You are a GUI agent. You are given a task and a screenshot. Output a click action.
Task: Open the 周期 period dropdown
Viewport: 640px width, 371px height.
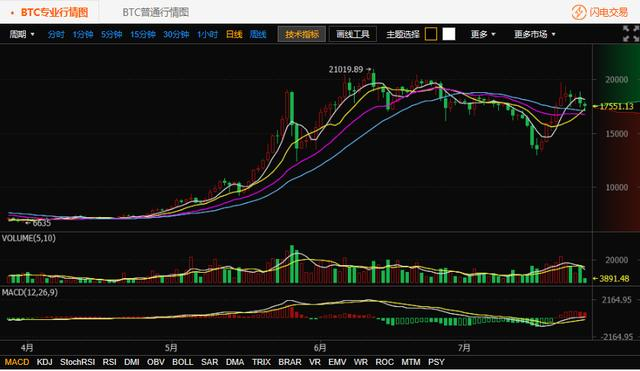coord(22,34)
